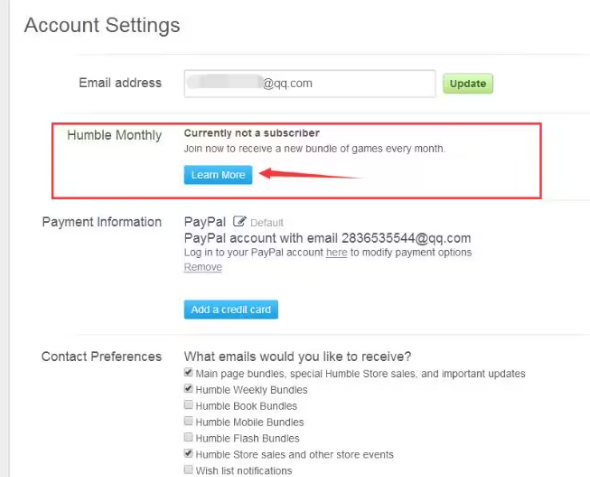This screenshot has height=477, width=590.
Task: Select the 'Currently not a subscriber' text
Action: click(252, 133)
